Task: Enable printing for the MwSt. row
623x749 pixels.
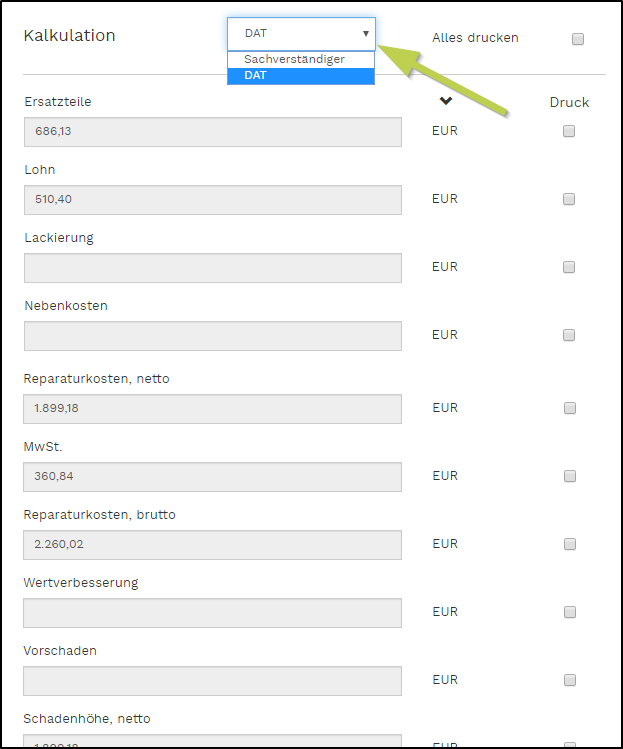Action: click(569, 476)
